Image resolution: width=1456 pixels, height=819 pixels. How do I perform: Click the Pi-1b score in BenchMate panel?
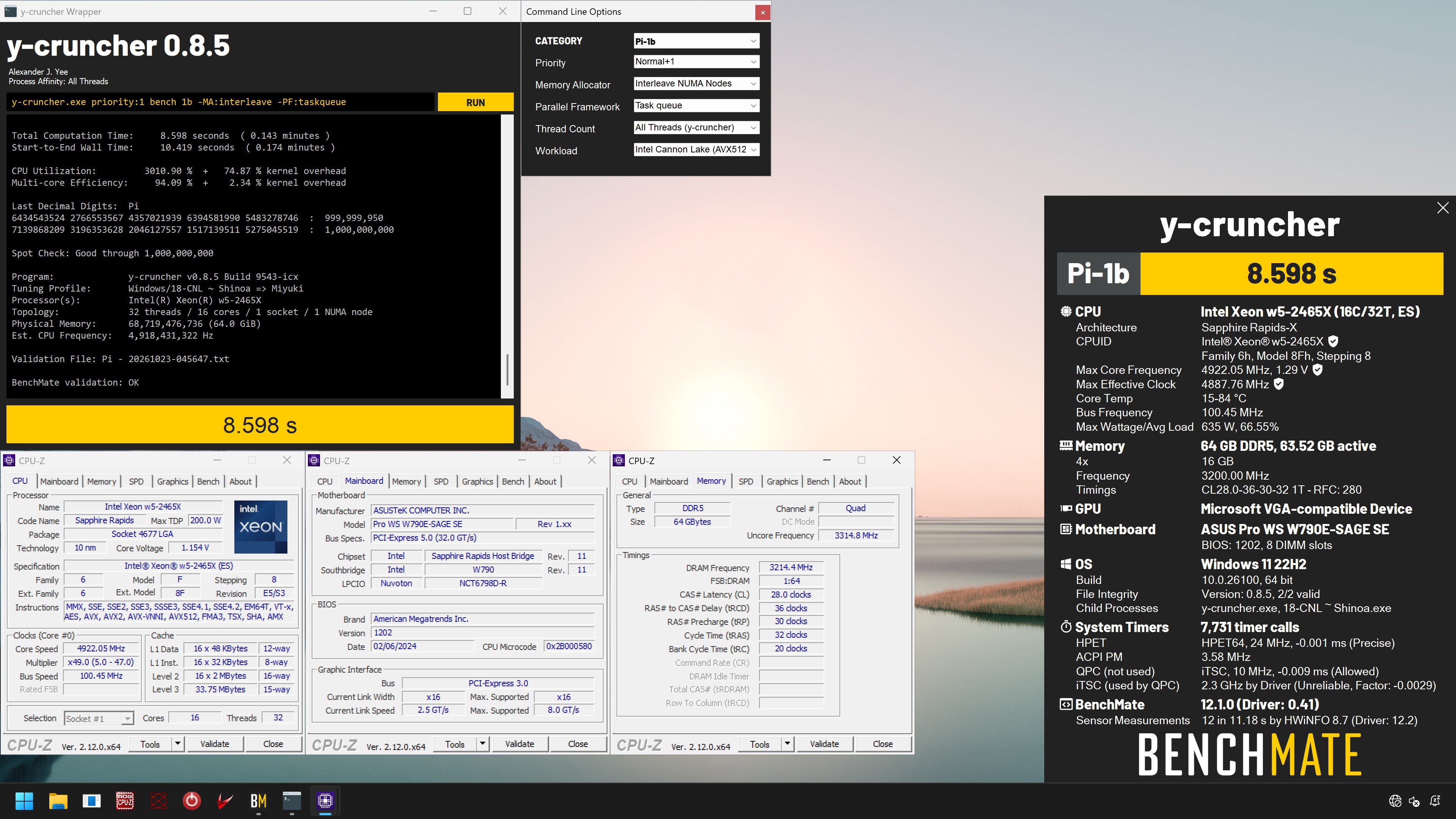point(1291,273)
